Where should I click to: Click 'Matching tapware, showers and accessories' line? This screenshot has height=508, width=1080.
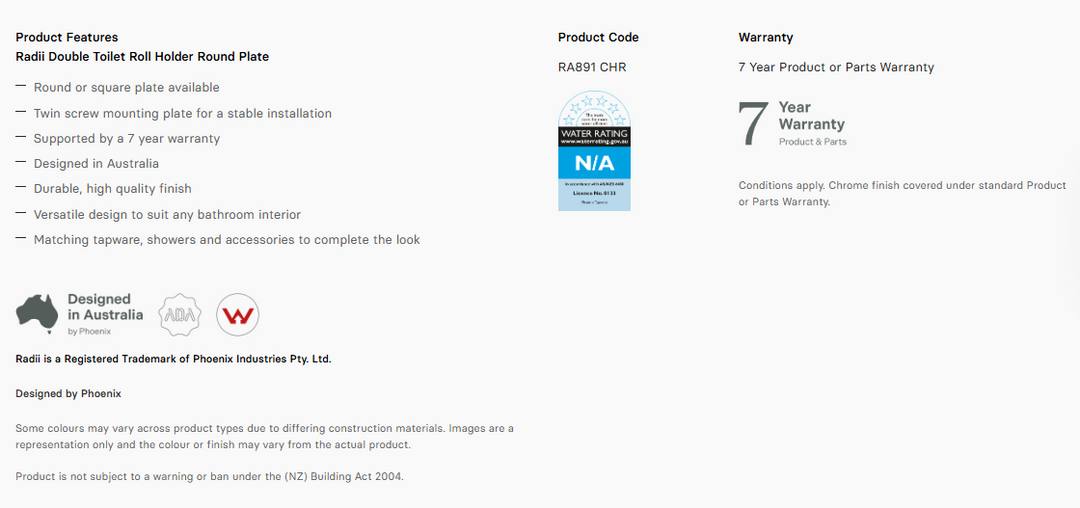pyautogui.click(x=227, y=240)
